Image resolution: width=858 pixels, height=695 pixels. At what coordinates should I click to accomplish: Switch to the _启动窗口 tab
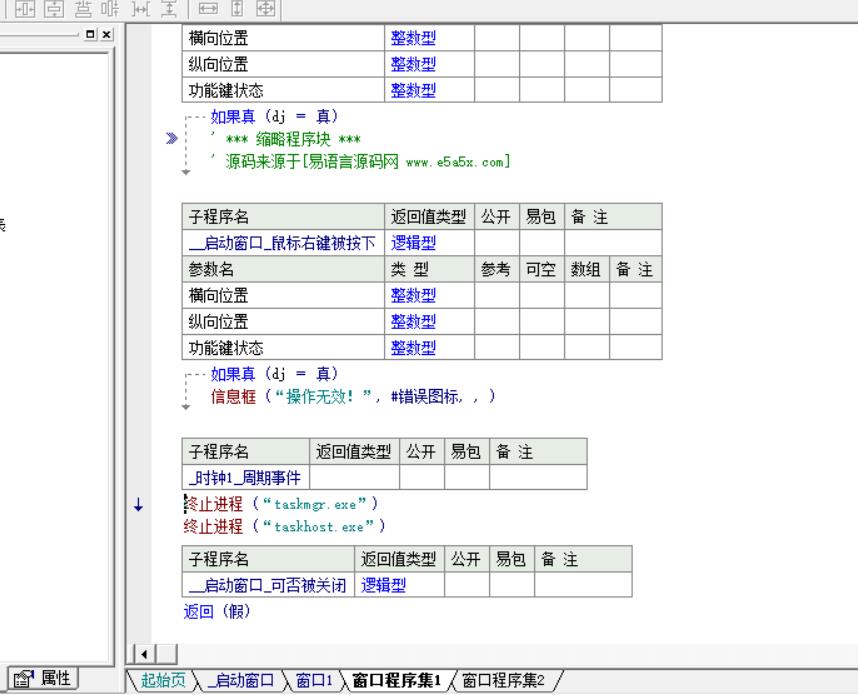240,680
